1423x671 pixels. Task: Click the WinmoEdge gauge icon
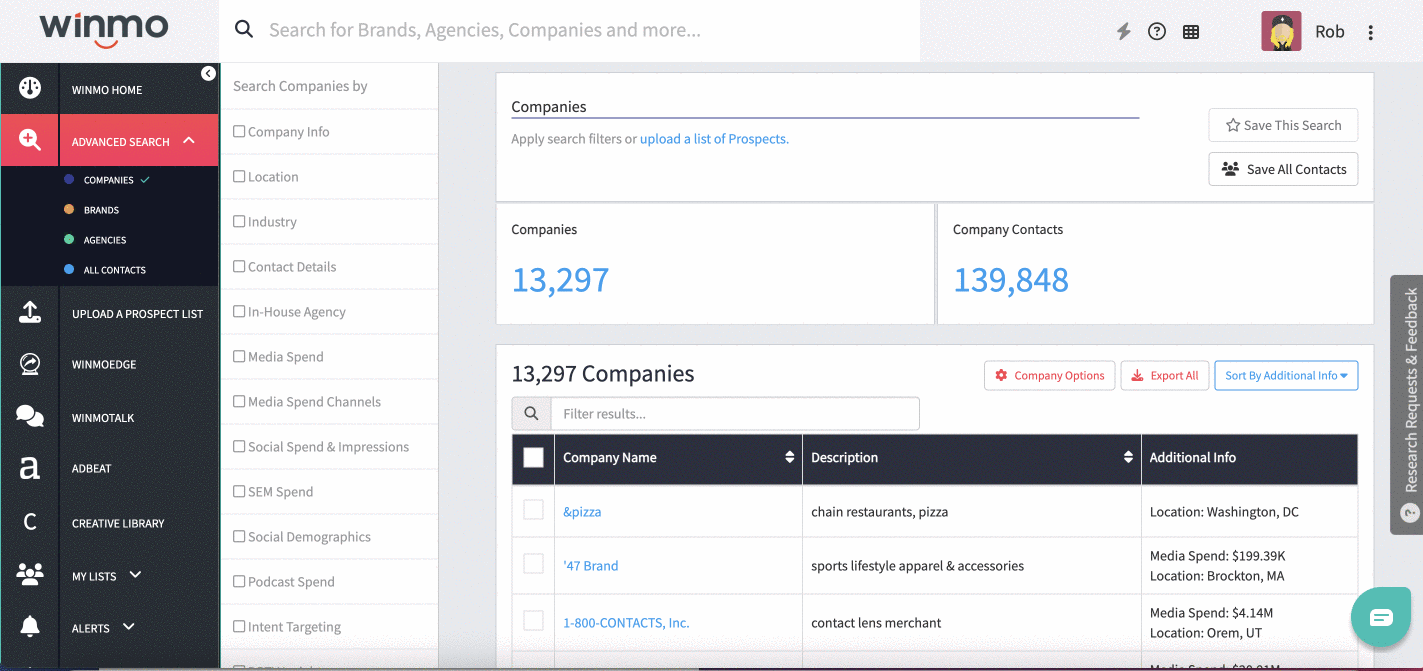(x=30, y=364)
